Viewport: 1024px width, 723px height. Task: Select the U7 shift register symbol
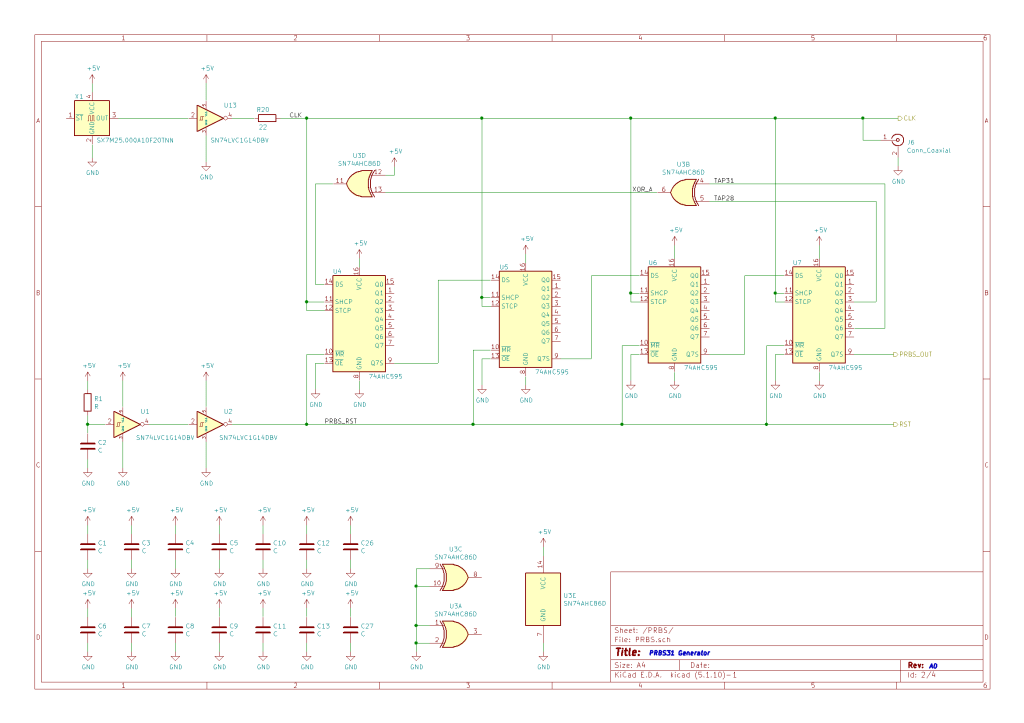[819, 315]
